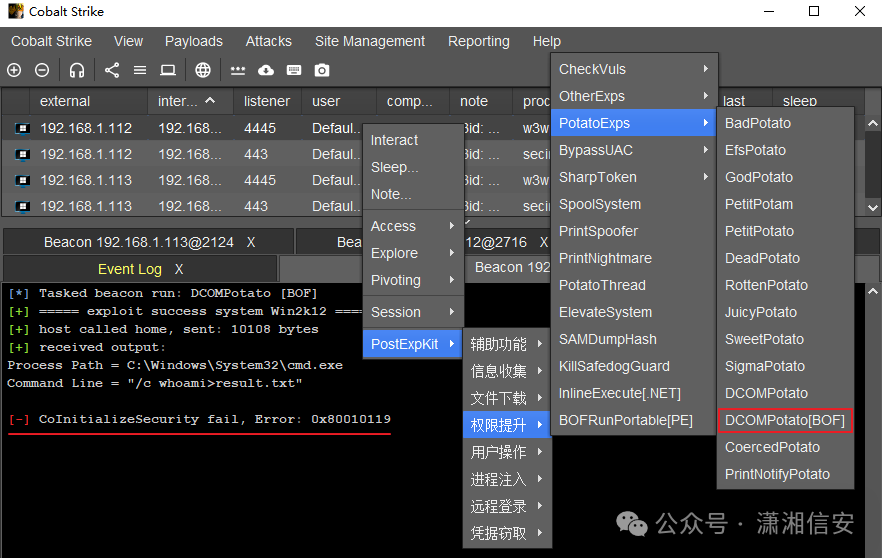
Task: Expand the CheckVuls submenu
Action: (634, 69)
